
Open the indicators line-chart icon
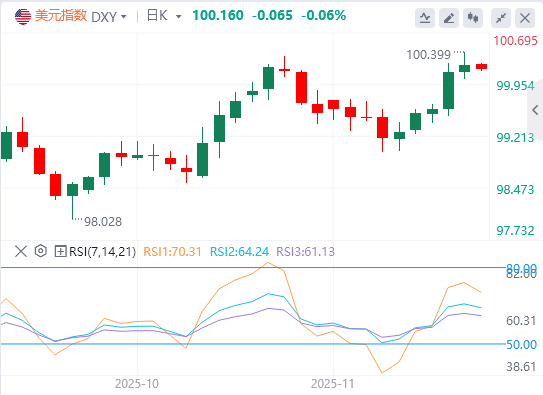click(425, 18)
